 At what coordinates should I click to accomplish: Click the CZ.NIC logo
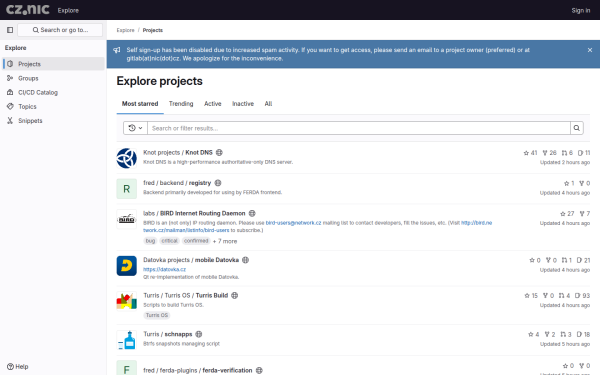click(x=28, y=10)
